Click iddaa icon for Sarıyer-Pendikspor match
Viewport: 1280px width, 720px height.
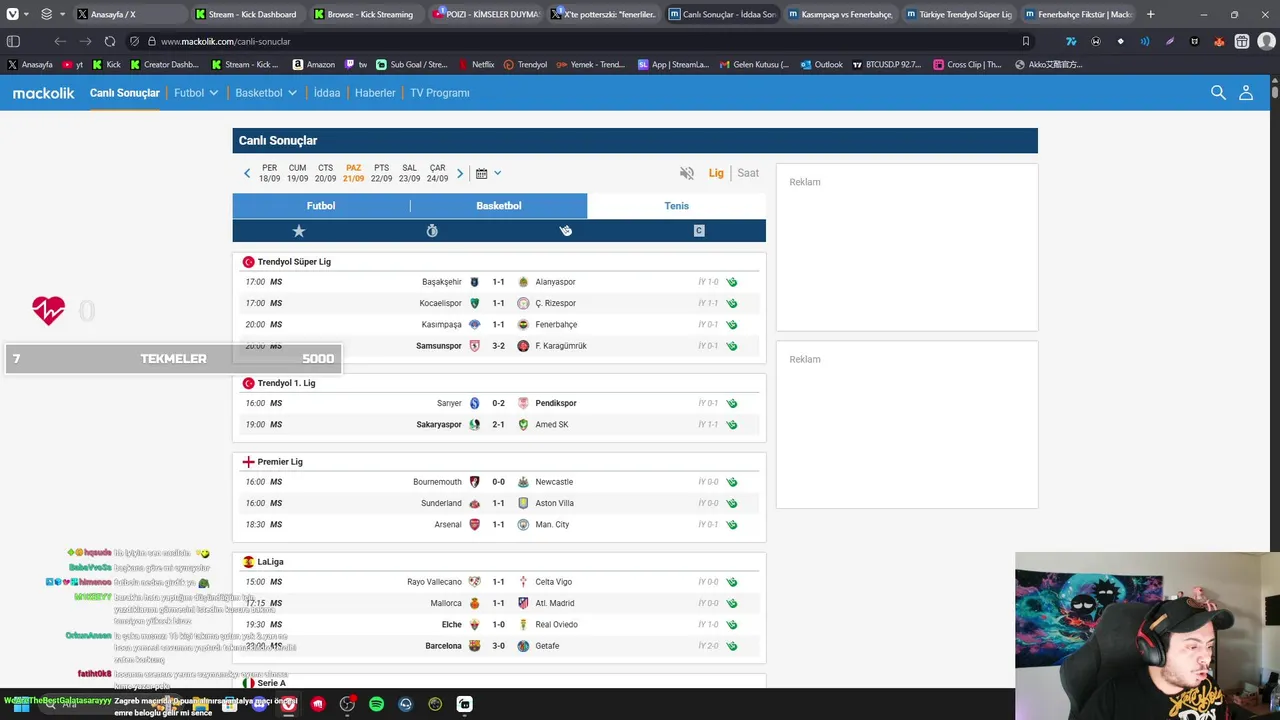732,403
